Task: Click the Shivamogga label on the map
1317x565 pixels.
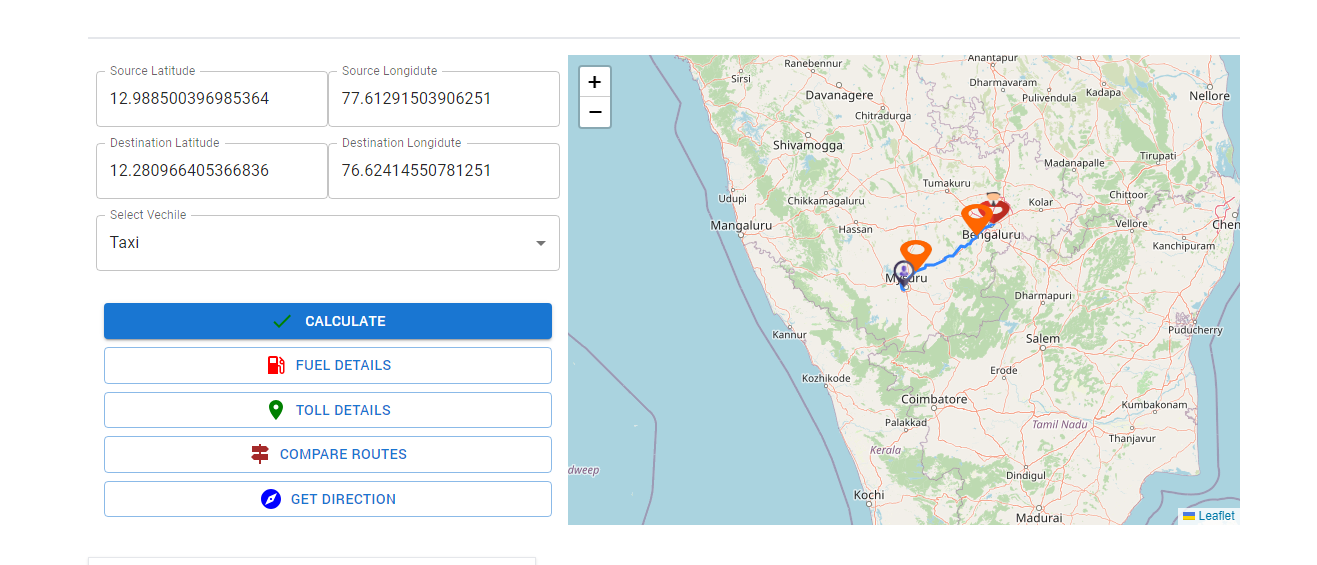Action: (808, 145)
